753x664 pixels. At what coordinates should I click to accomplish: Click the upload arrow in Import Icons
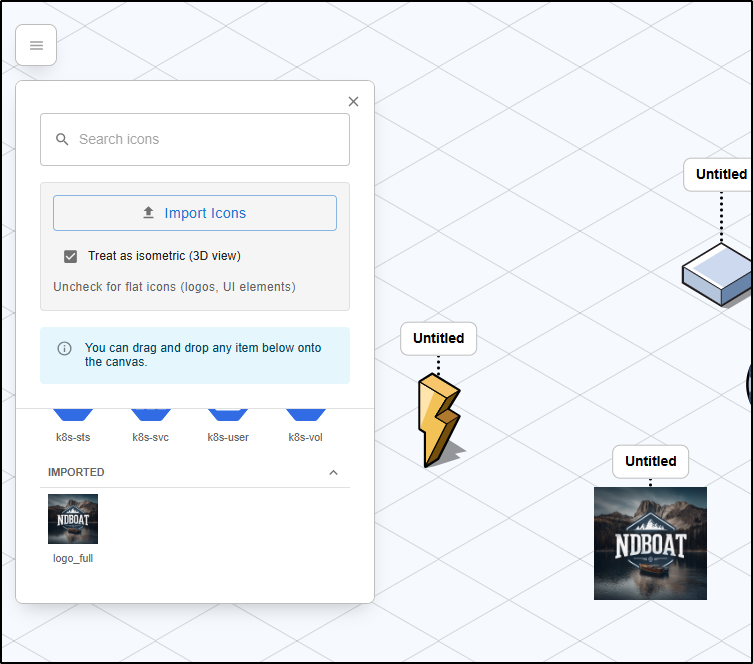(148, 213)
